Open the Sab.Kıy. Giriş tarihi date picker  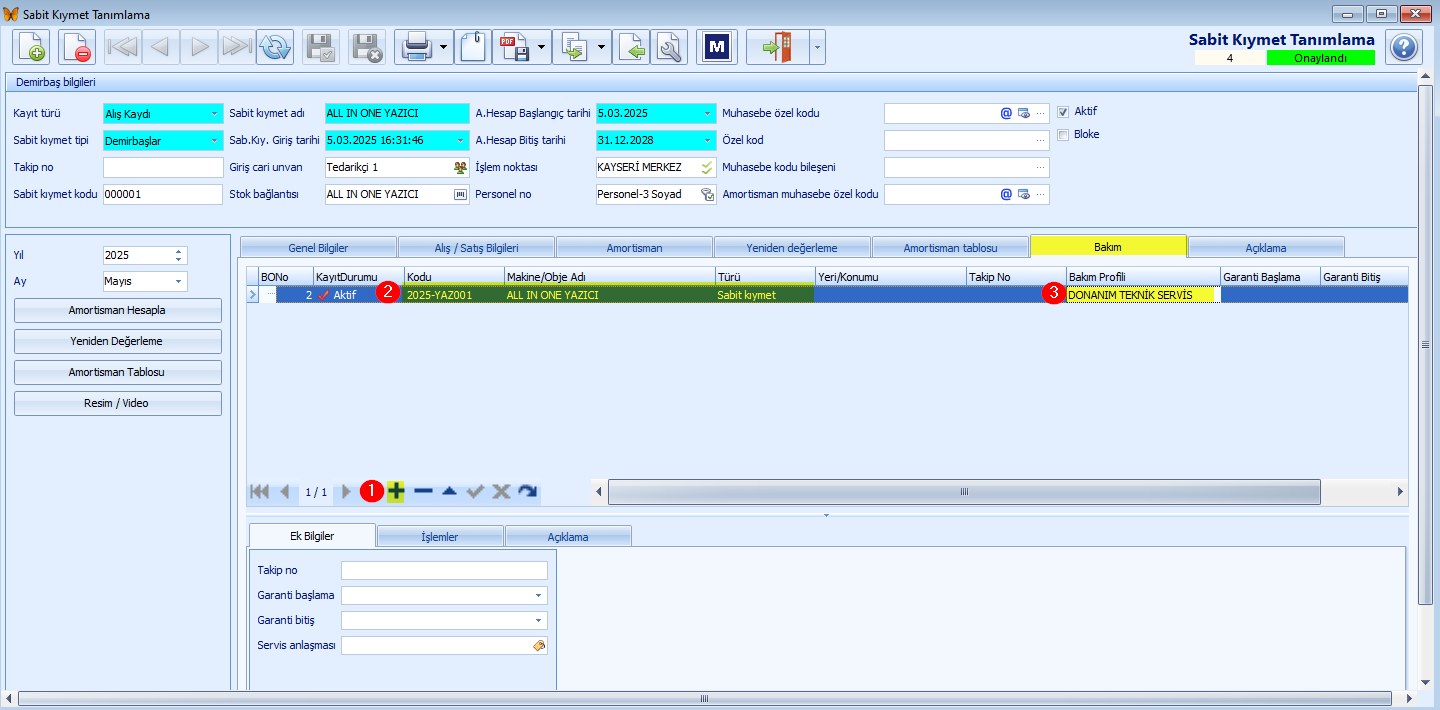[x=461, y=140]
